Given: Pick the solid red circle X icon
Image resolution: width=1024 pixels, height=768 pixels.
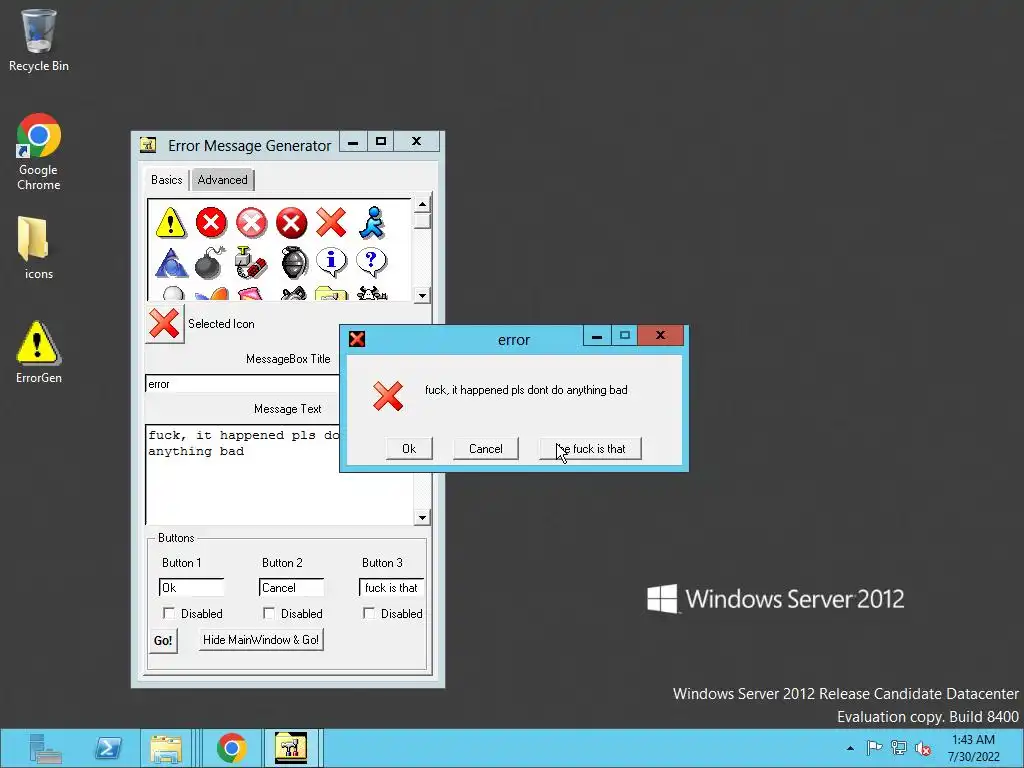Looking at the screenshot, I should tap(211, 223).
